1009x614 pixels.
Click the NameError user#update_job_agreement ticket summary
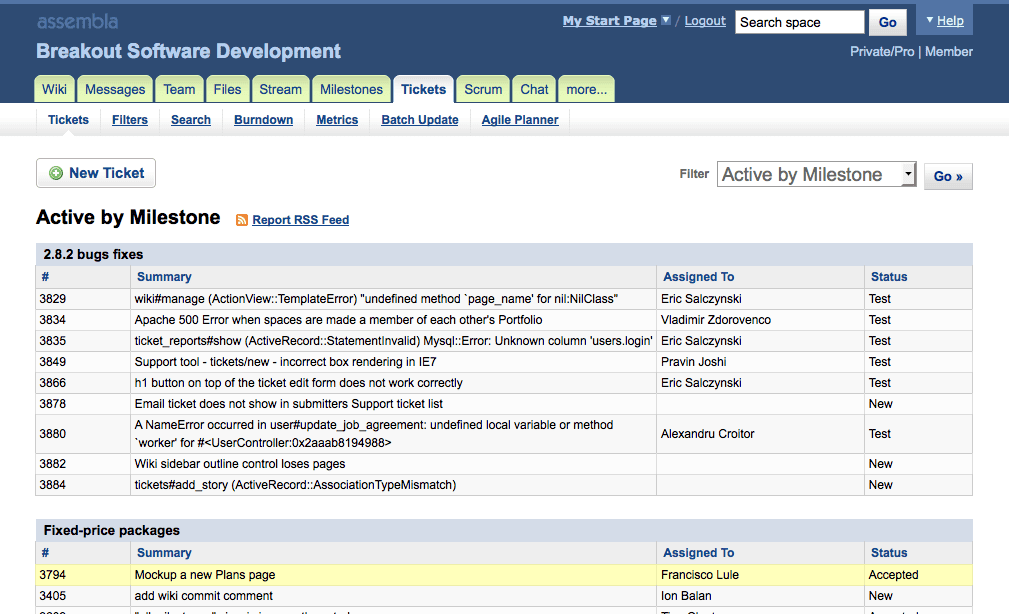374,434
